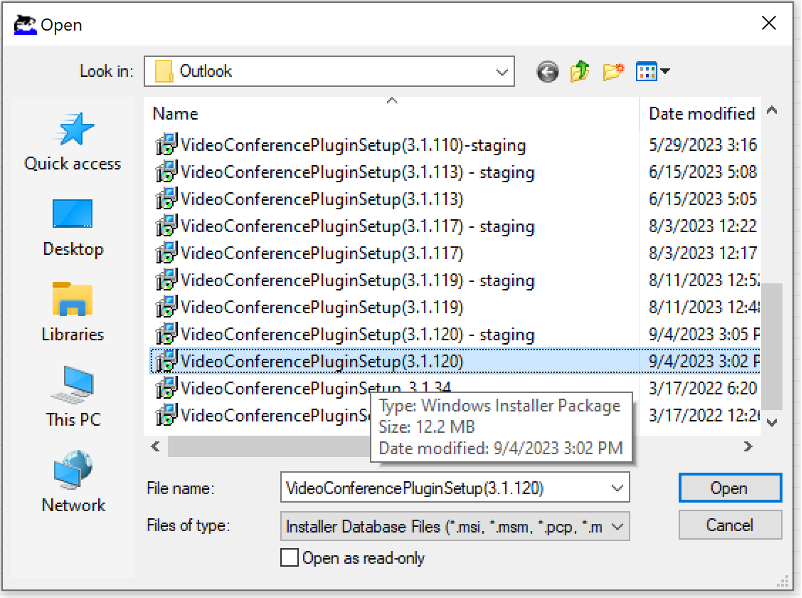Screen dimensions: 802x598
Task: Click installer icon of VideoConferencePluginSetup_3.1.34
Action: 166,388
